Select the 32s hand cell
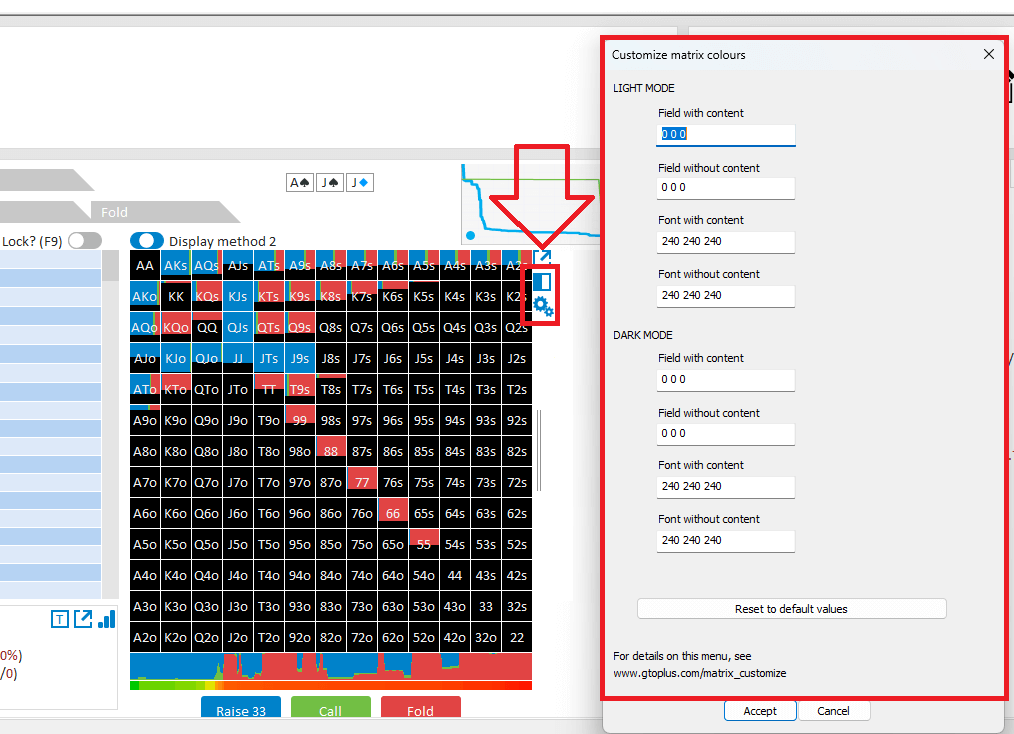The width and height of the screenshot is (1014, 734). 517,607
